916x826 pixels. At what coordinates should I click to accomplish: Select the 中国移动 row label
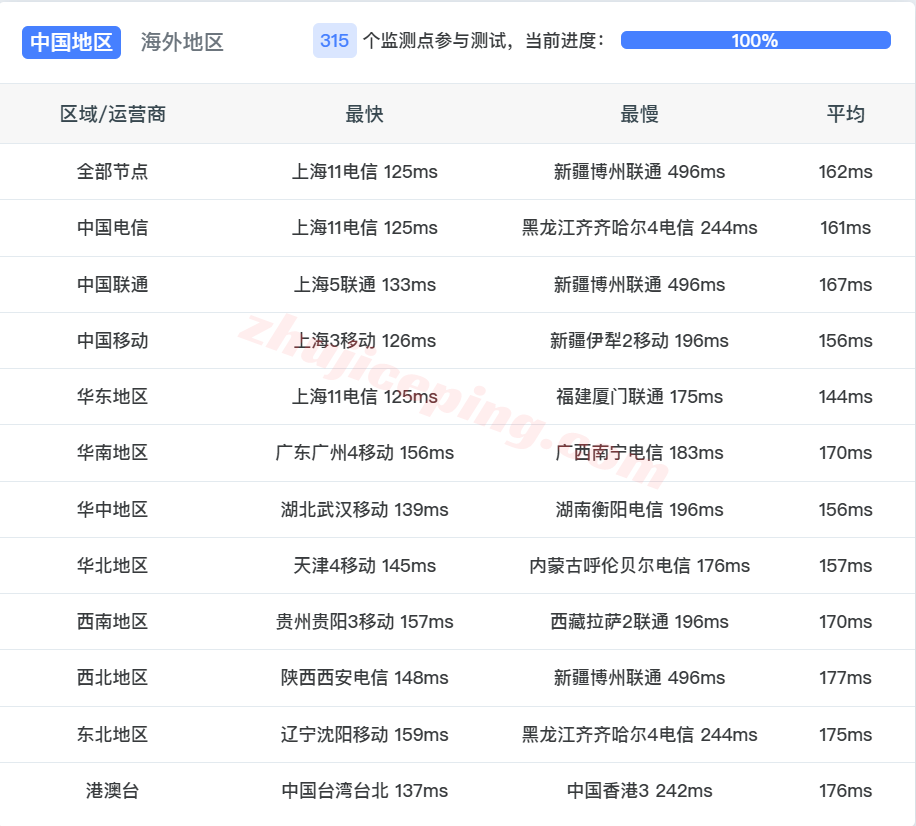[113, 341]
